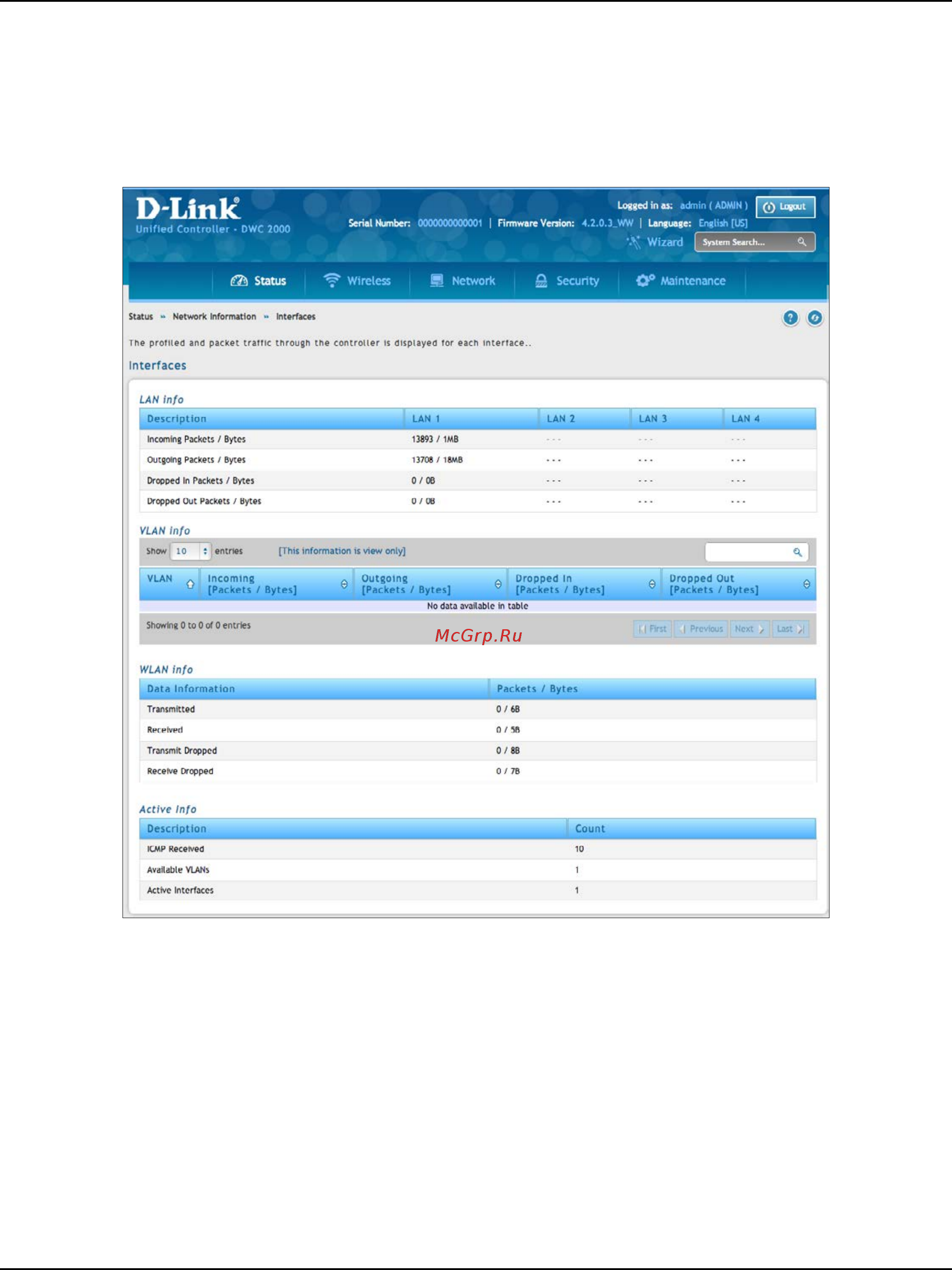Viewport: 952px width, 1270px height.
Task: Click the Status breadcrumb link
Action: (141, 316)
